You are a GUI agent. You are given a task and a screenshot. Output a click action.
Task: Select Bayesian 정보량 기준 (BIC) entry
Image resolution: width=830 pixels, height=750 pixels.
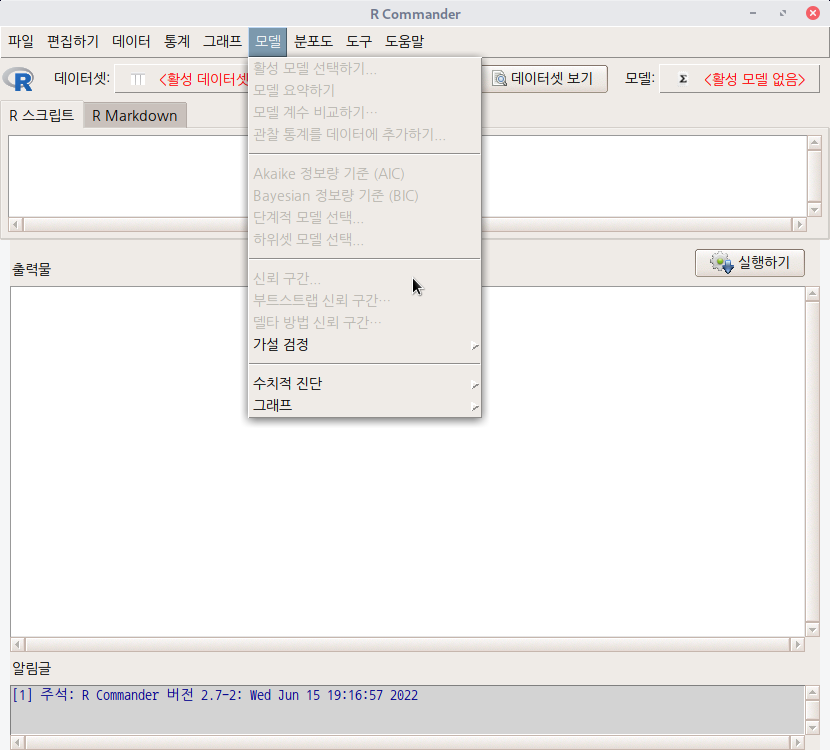(365, 196)
